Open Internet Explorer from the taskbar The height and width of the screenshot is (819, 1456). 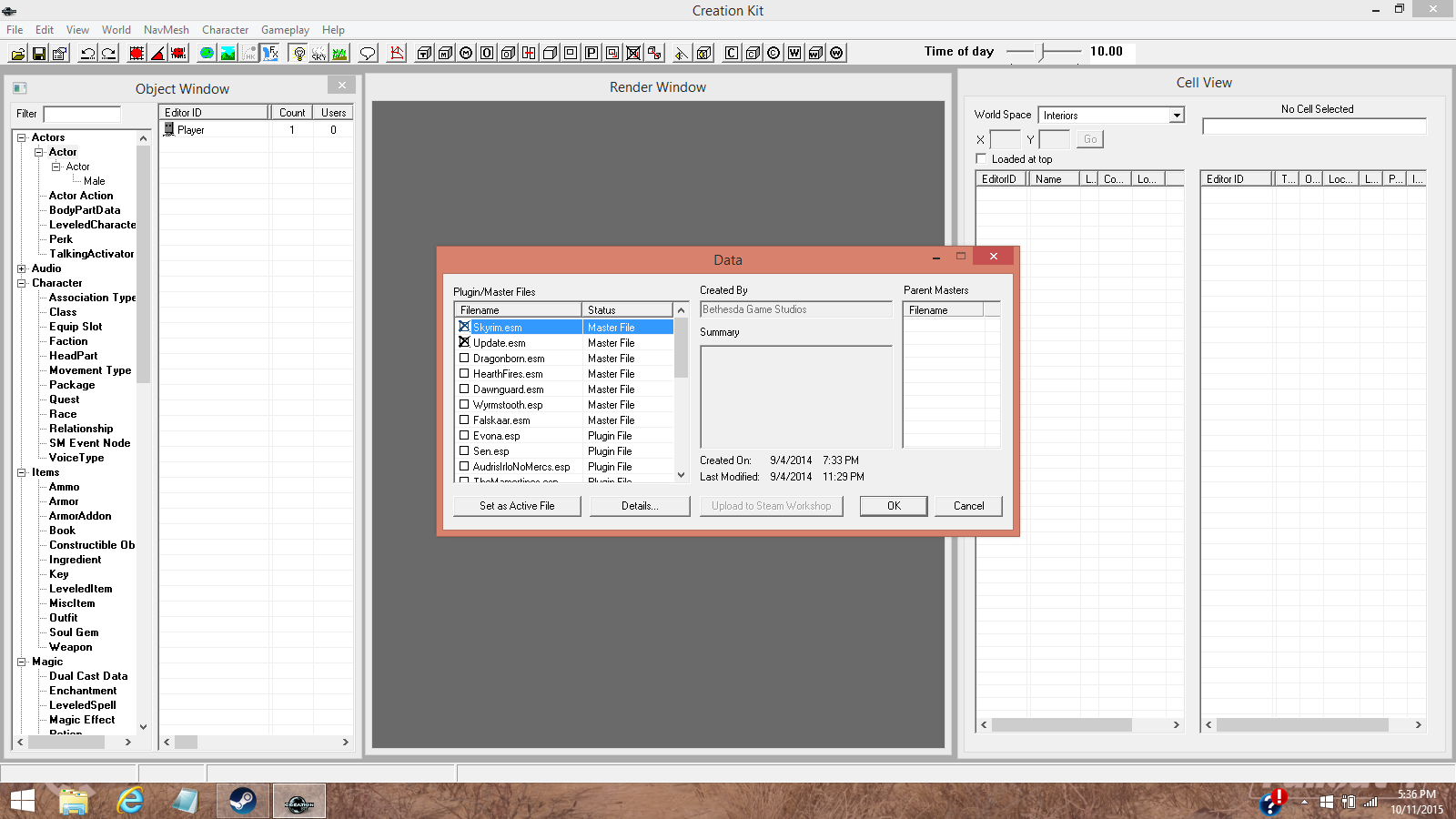[x=130, y=801]
